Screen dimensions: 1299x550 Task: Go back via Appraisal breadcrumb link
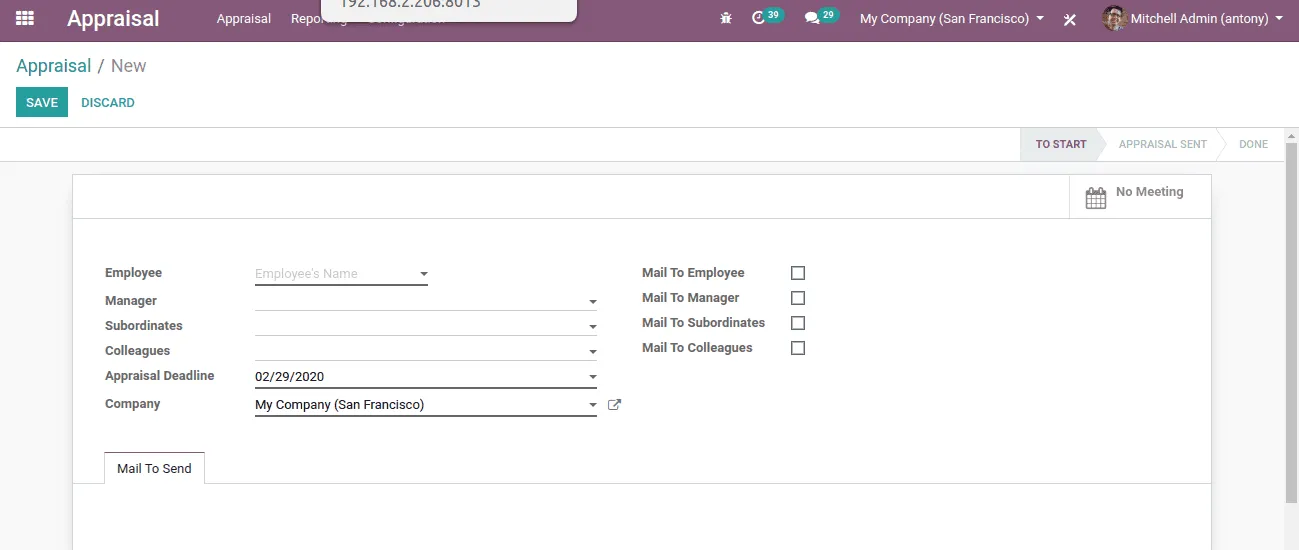pyautogui.click(x=53, y=66)
